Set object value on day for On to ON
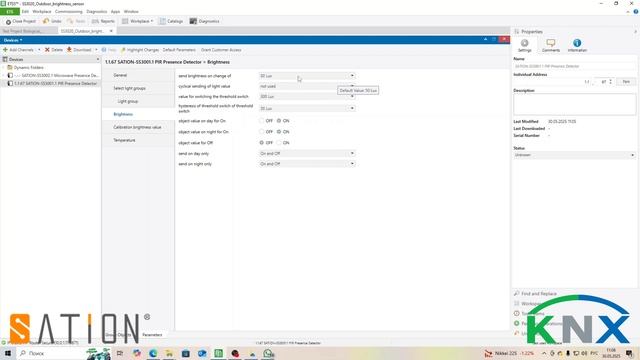The height and width of the screenshot is (360, 640). [x=279, y=121]
